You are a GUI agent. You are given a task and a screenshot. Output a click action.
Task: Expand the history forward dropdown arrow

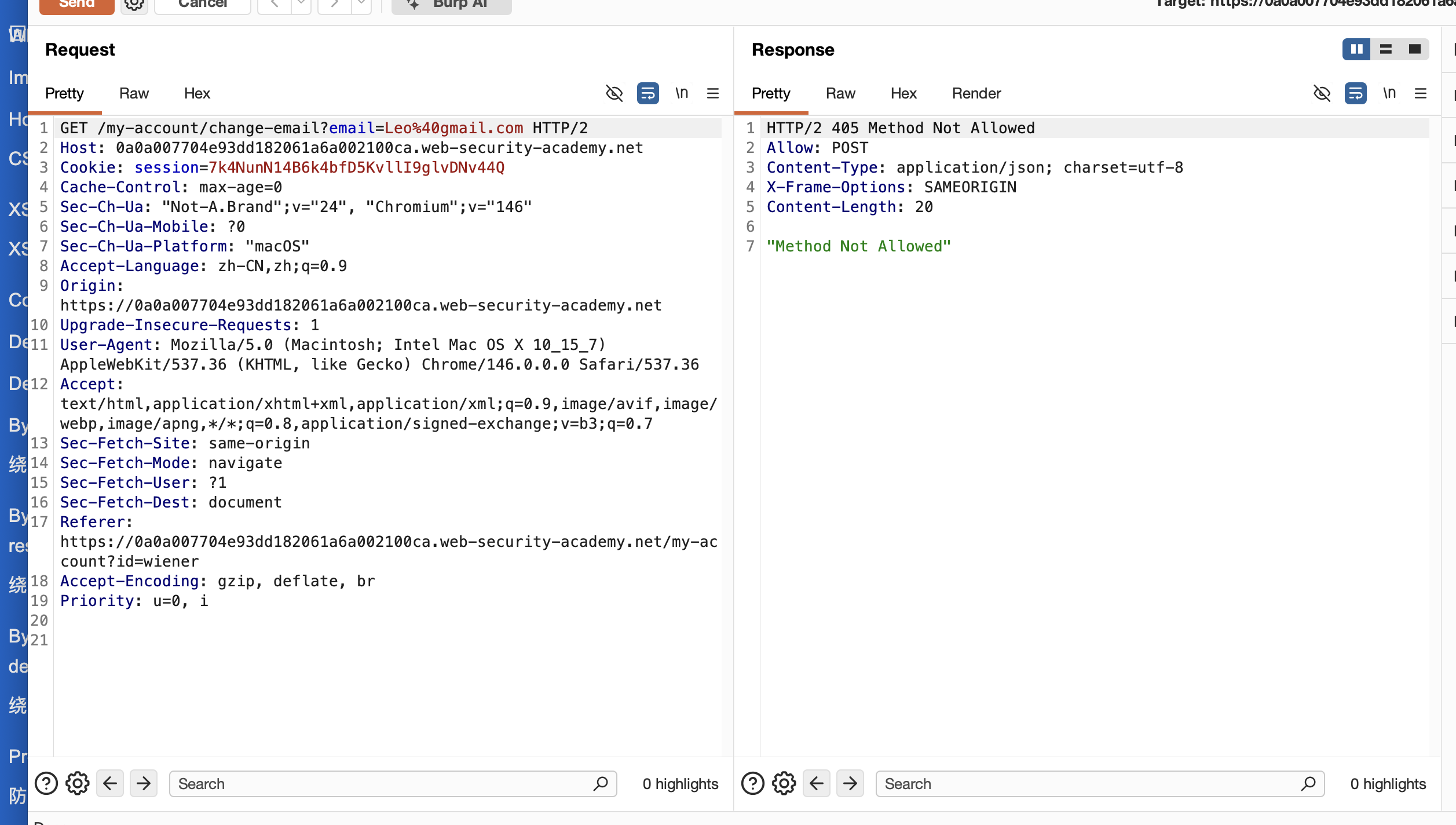tap(361, 5)
